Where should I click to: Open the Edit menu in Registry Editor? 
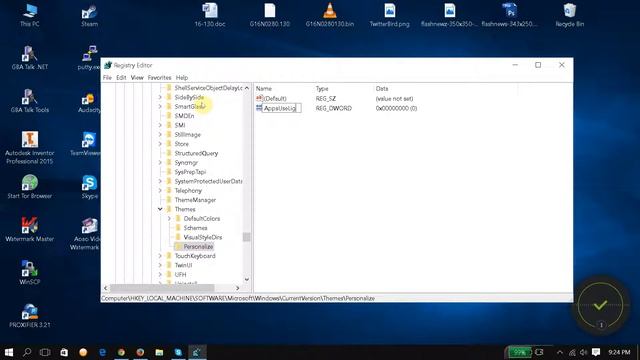tap(121, 78)
